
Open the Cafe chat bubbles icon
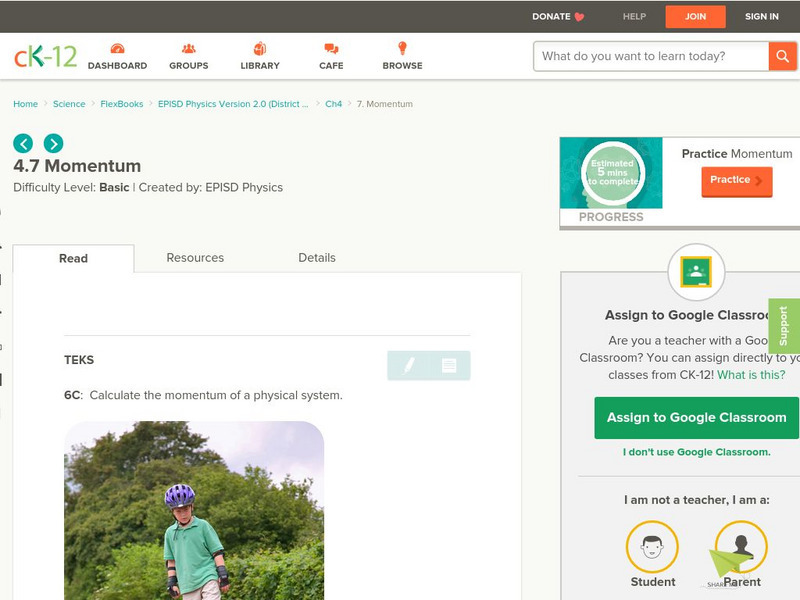coord(331,48)
